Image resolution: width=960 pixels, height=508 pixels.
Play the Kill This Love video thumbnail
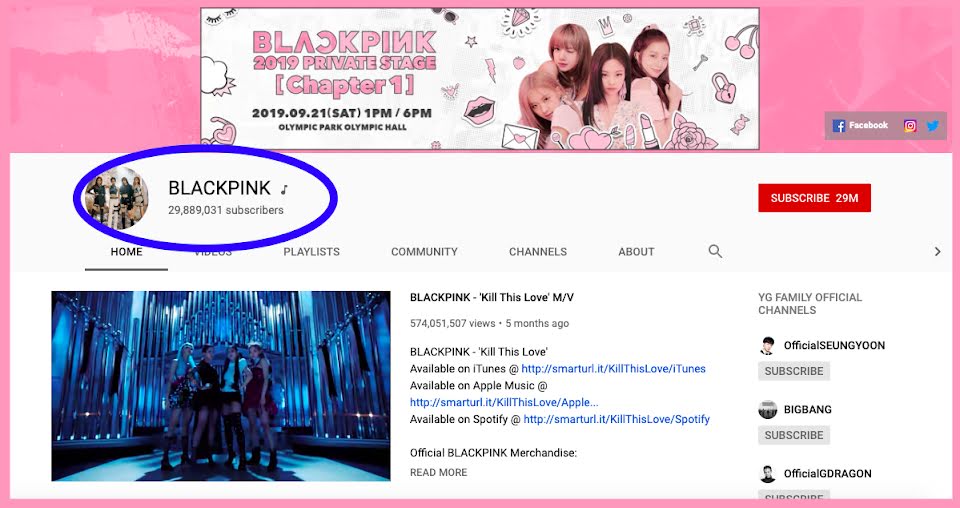(x=221, y=386)
